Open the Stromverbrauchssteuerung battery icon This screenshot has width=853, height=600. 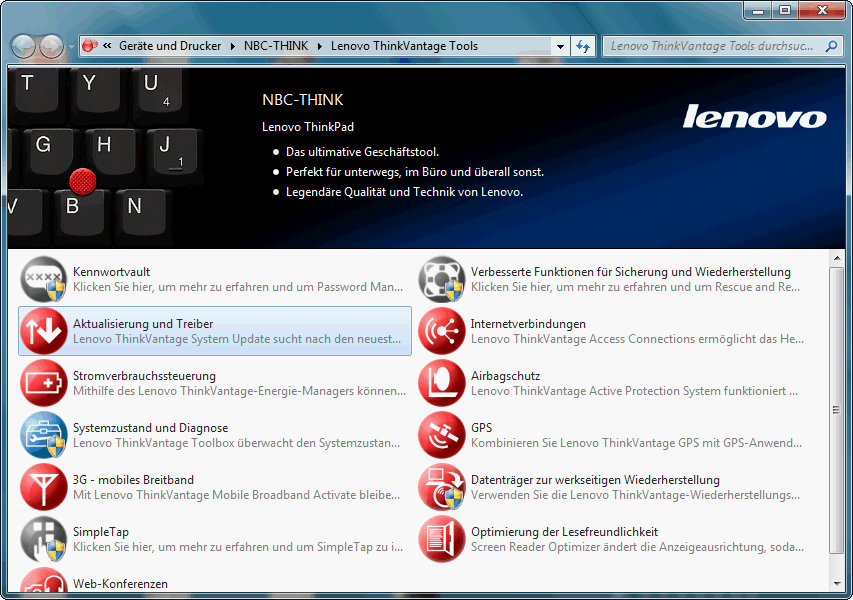point(44,383)
